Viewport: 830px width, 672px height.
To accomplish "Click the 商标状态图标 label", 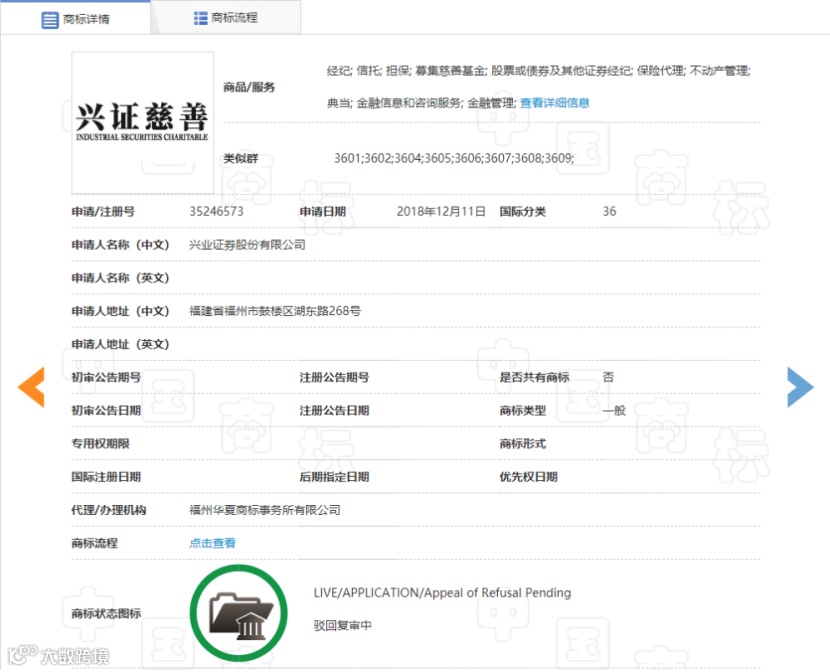I will (x=106, y=613).
